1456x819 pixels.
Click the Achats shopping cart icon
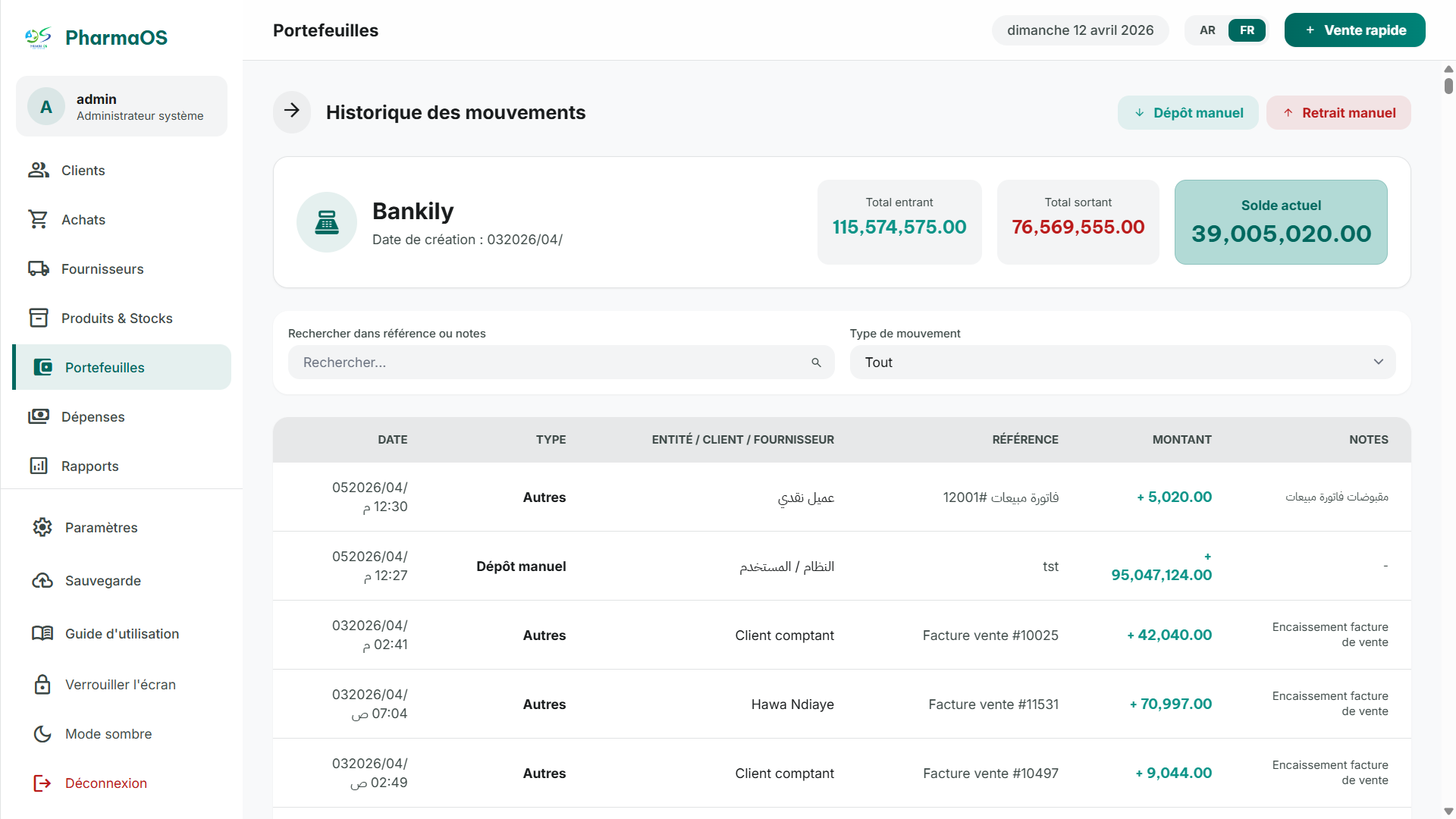(x=39, y=219)
